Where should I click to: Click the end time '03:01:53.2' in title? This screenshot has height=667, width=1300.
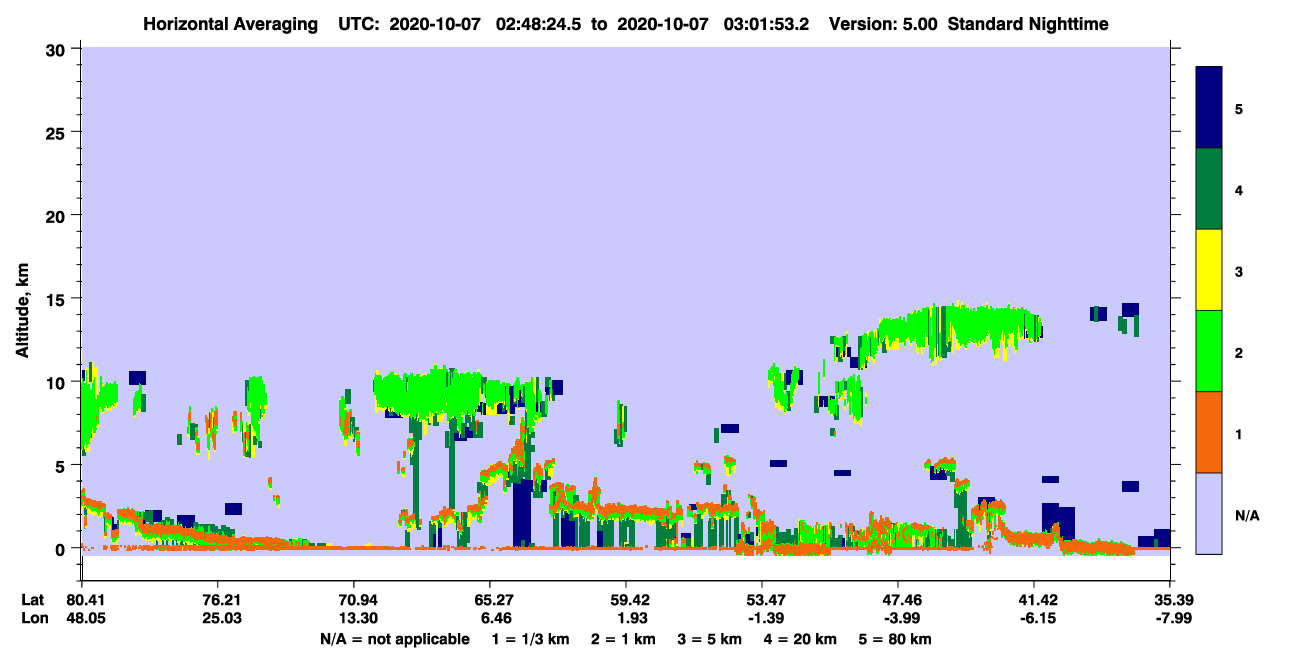765,24
